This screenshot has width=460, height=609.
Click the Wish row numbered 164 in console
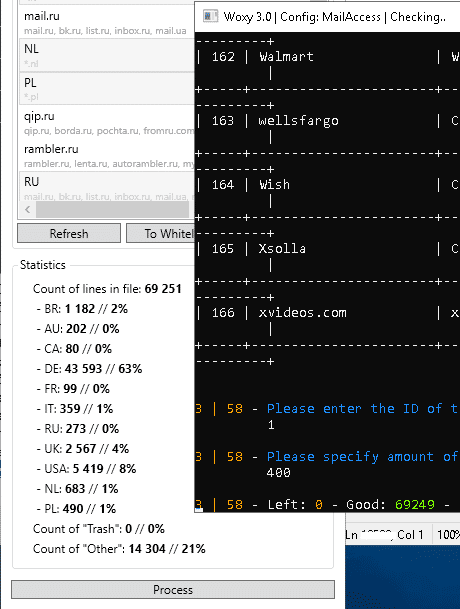[x=327, y=184]
